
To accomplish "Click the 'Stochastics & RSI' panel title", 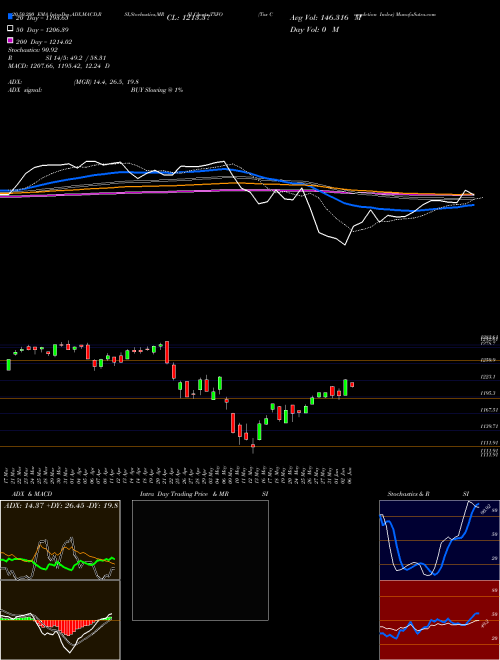I will coord(428,494).
